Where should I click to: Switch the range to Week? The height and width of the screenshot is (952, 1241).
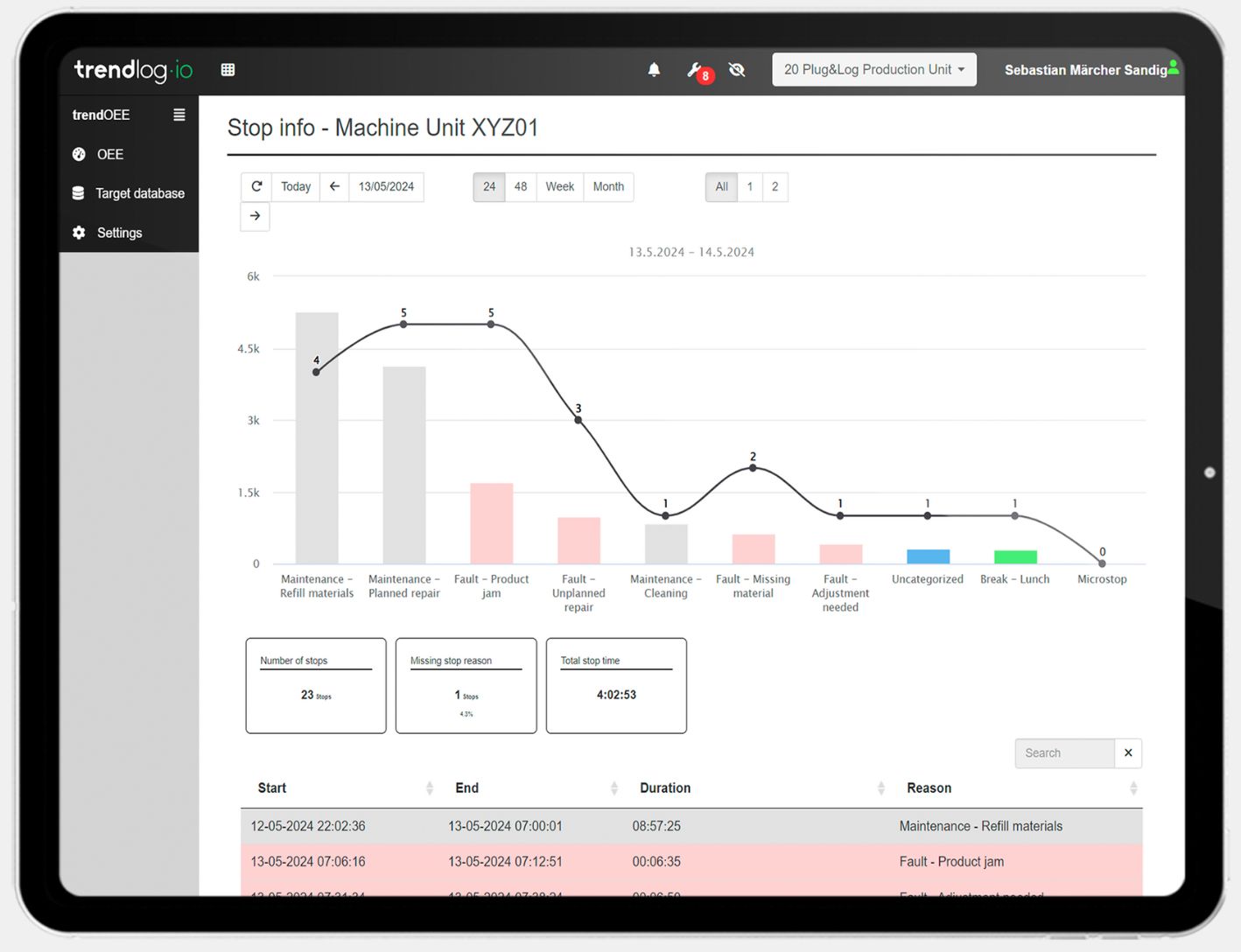[x=560, y=186]
